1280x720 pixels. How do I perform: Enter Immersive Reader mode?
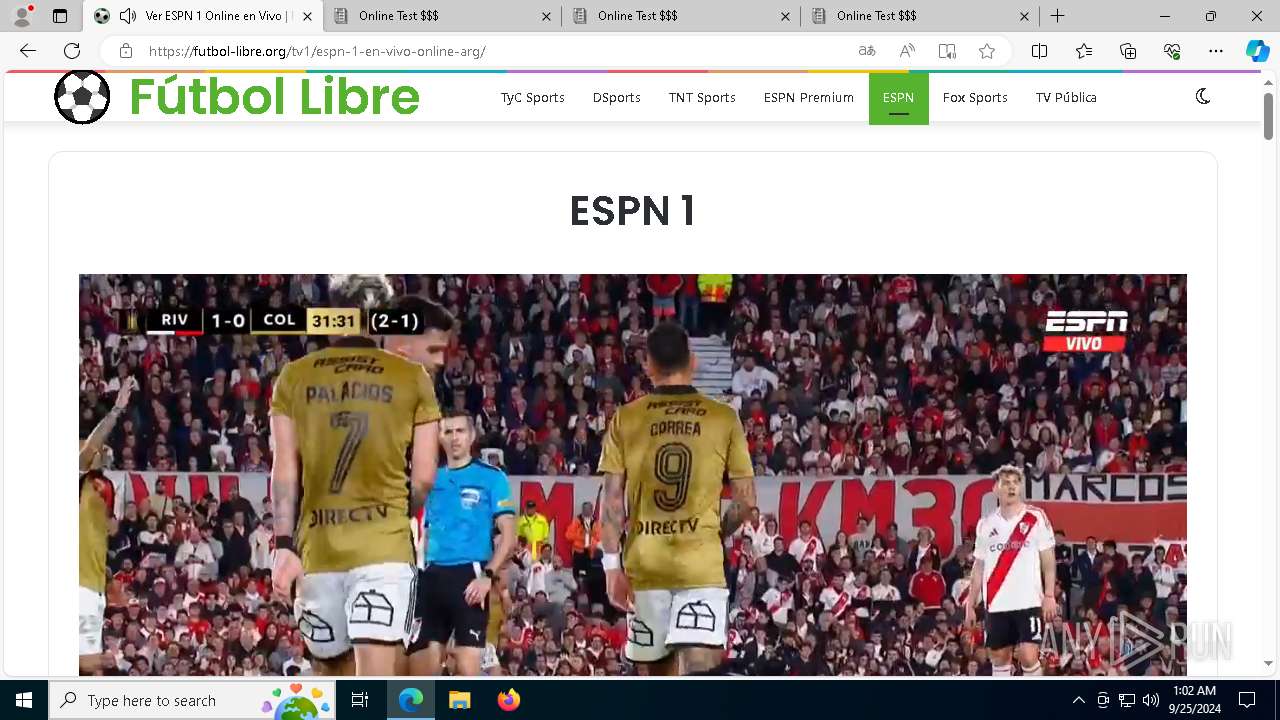tap(947, 51)
